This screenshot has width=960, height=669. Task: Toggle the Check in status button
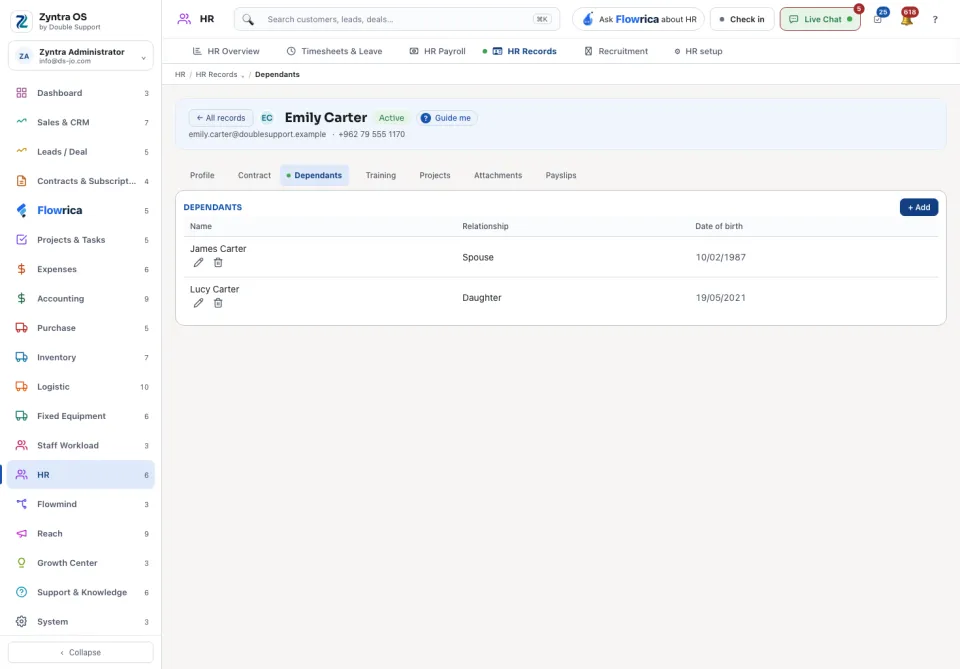click(x=742, y=19)
